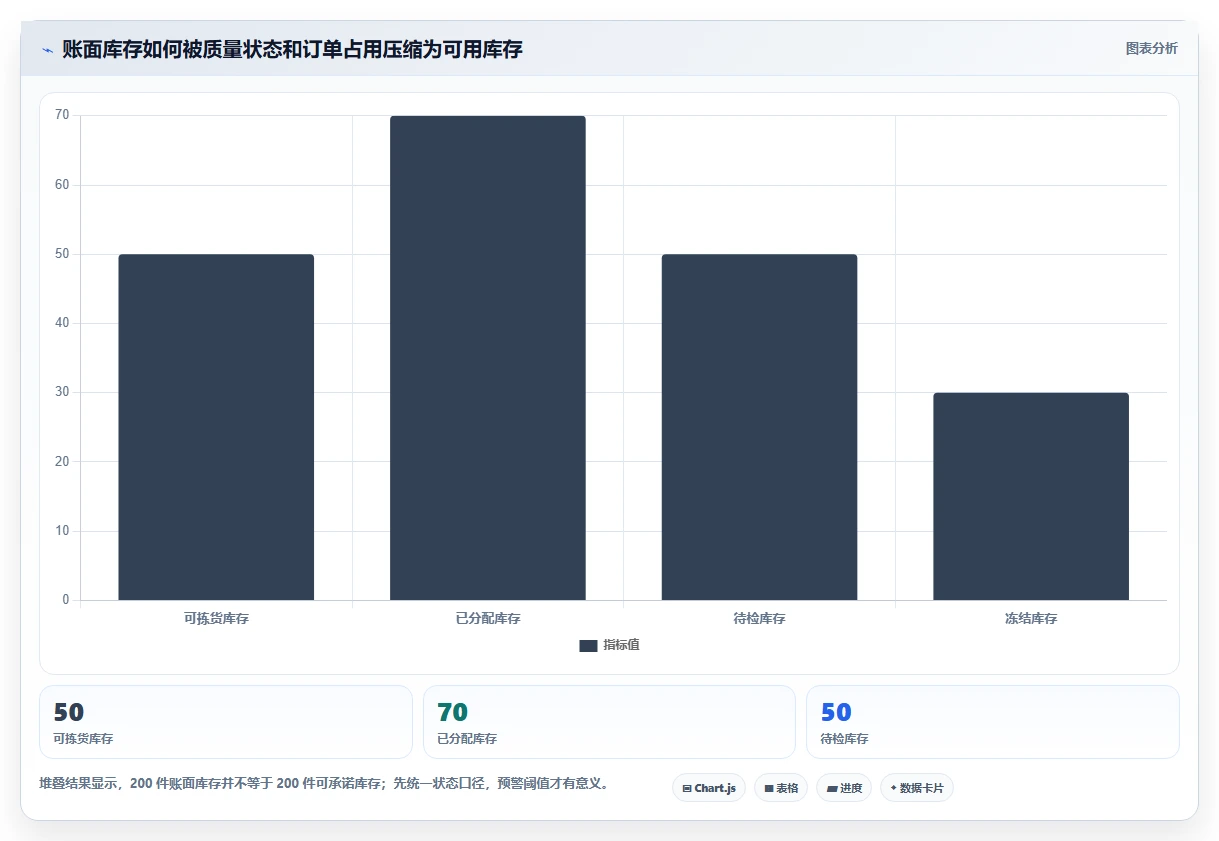The height and width of the screenshot is (841, 1219).
Task: Click the Chart.js tag chip
Action: 709,788
